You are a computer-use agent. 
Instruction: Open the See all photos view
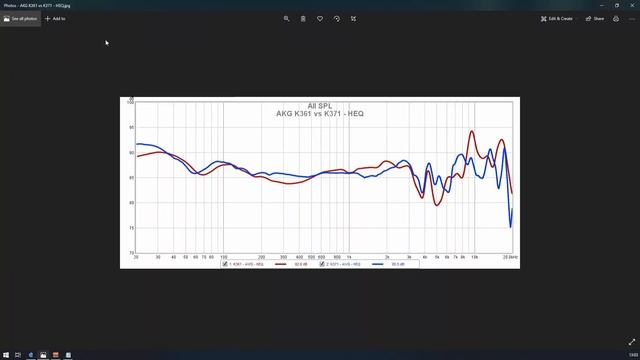pos(20,19)
